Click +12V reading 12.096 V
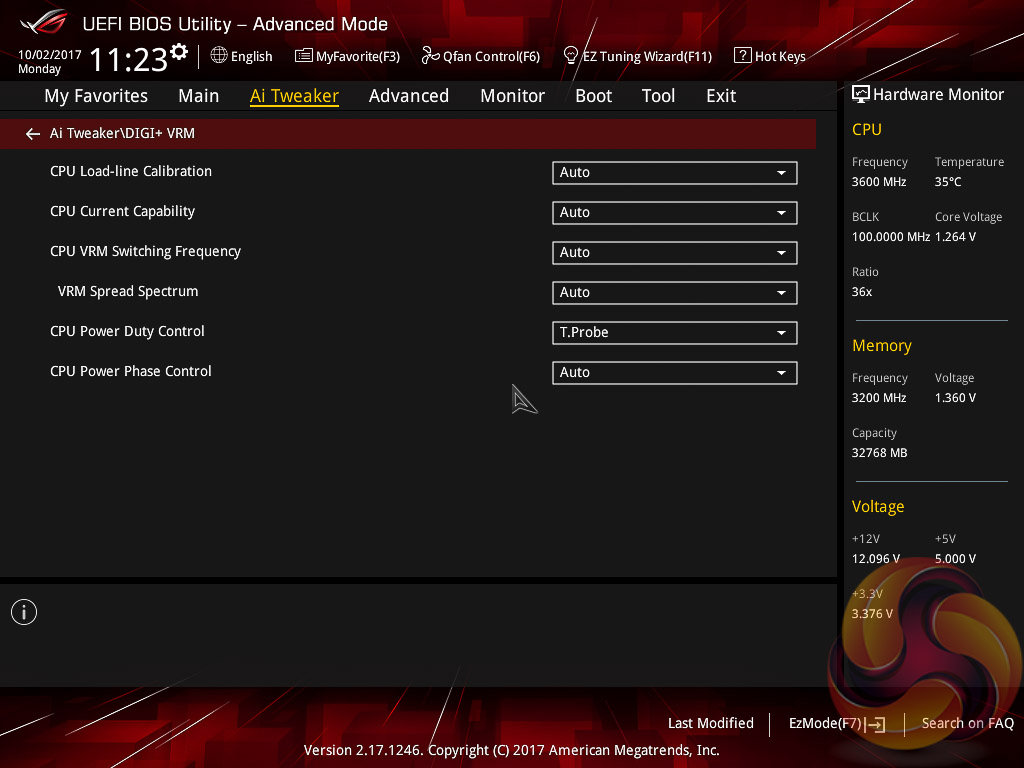Viewport: 1024px width, 768px height. 876,559
